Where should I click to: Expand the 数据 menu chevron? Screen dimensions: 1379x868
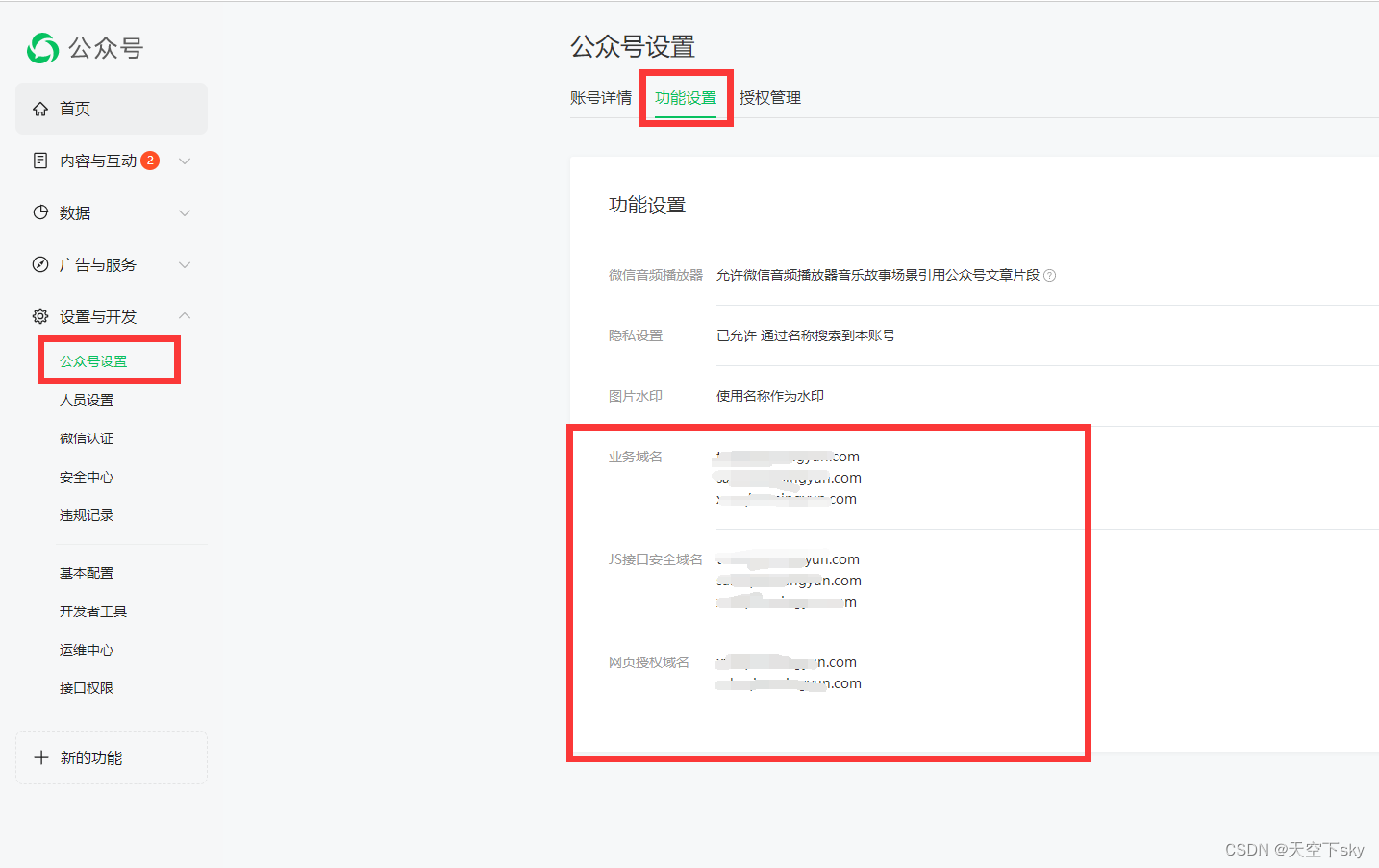pyautogui.click(x=185, y=213)
